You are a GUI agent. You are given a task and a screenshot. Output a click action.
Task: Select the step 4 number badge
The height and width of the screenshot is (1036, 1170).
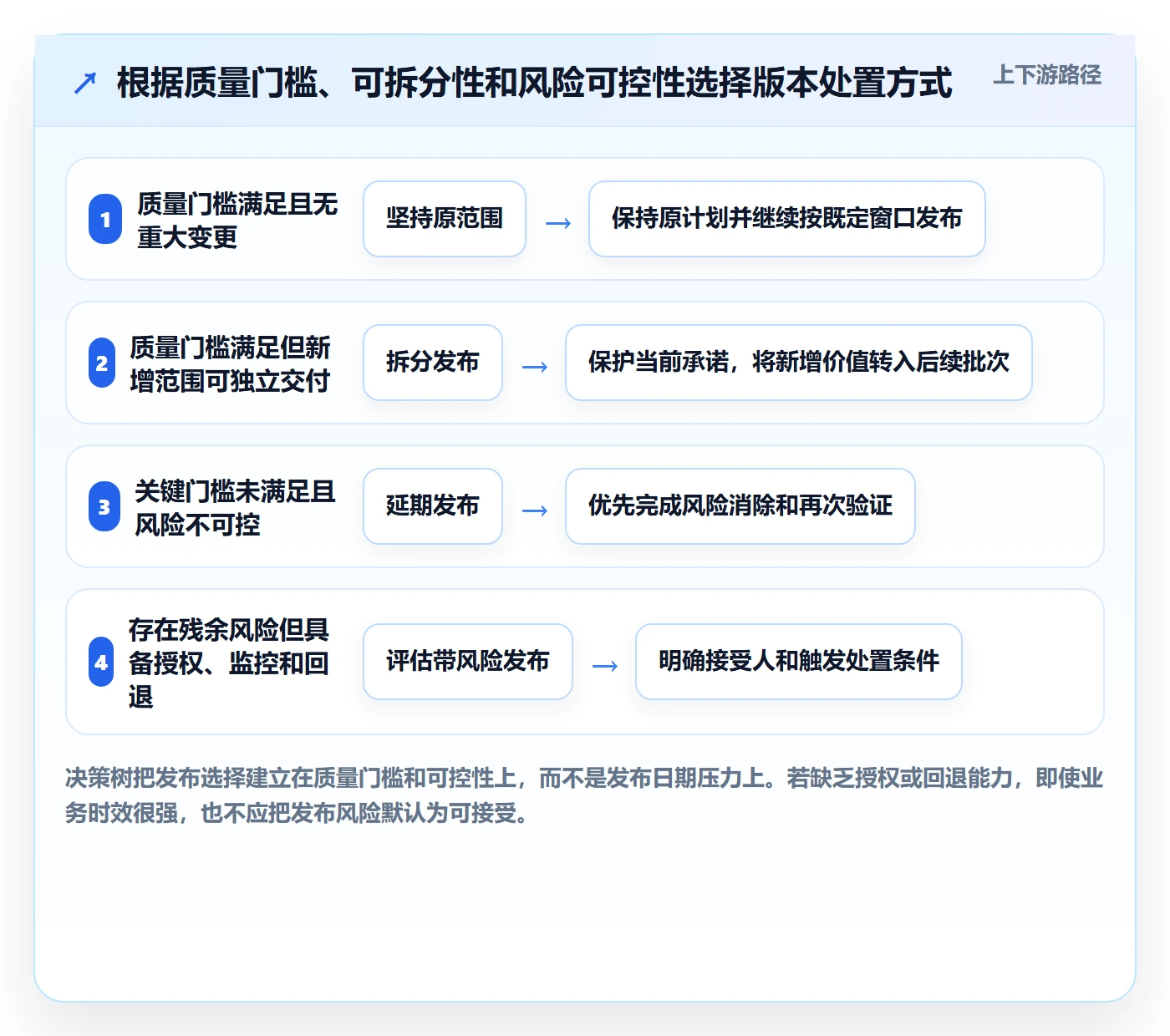click(101, 662)
